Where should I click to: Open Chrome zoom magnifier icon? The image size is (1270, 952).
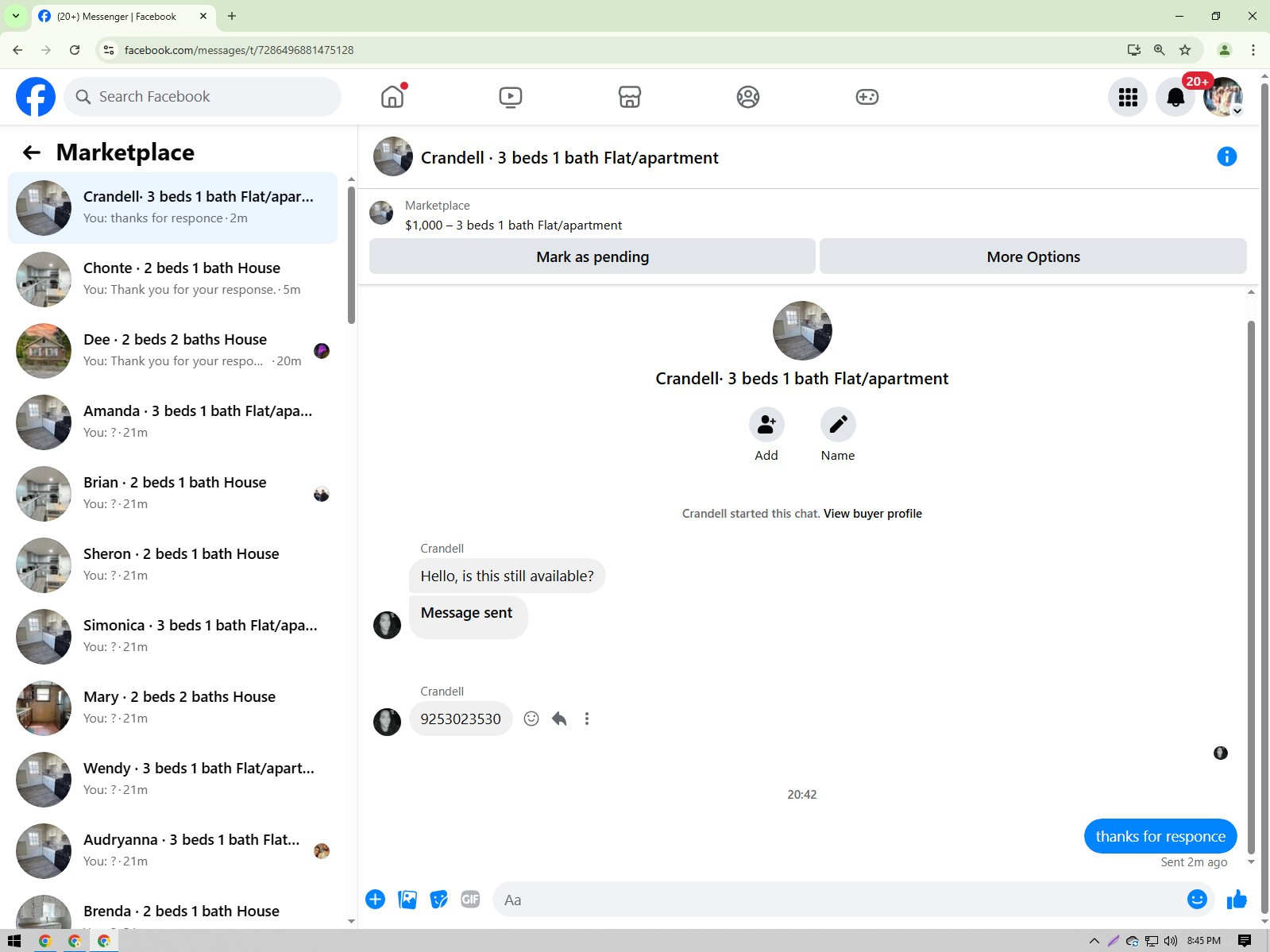coord(1160,50)
